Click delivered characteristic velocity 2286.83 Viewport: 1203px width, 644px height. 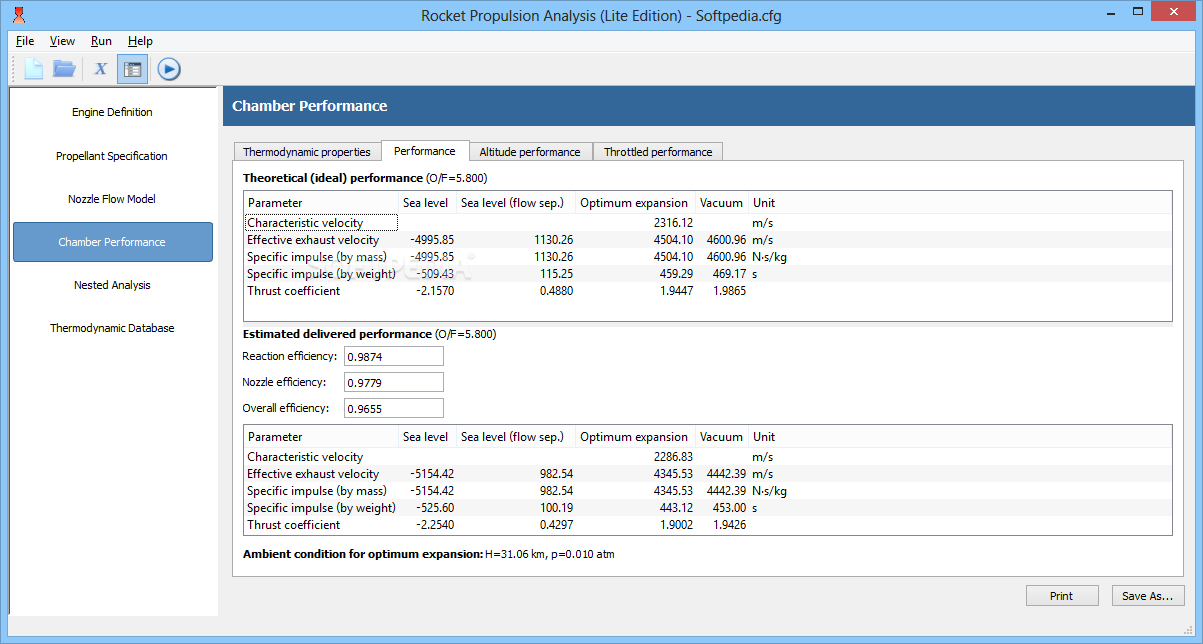pyautogui.click(x=673, y=457)
